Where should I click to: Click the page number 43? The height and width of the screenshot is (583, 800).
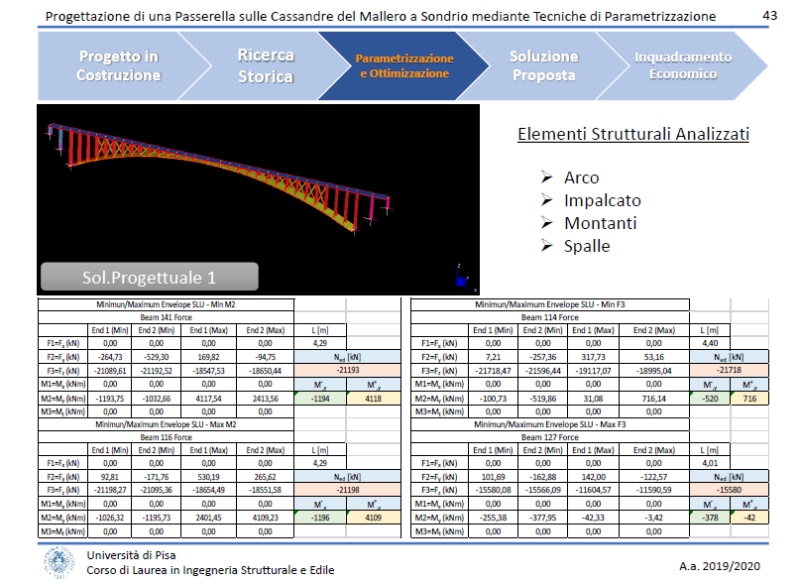[x=769, y=16]
